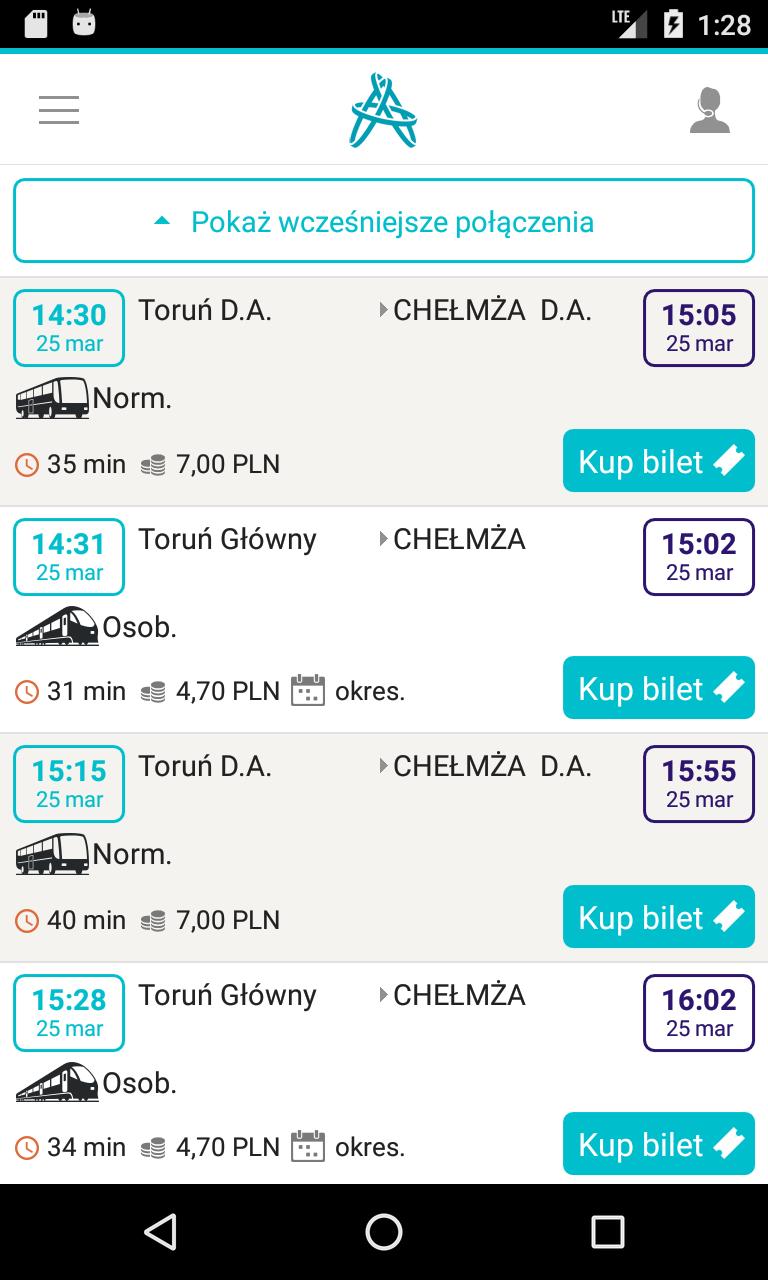Buy ticket for the 14:31 train
The height and width of the screenshot is (1280, 768).
[x=658, y=689]
